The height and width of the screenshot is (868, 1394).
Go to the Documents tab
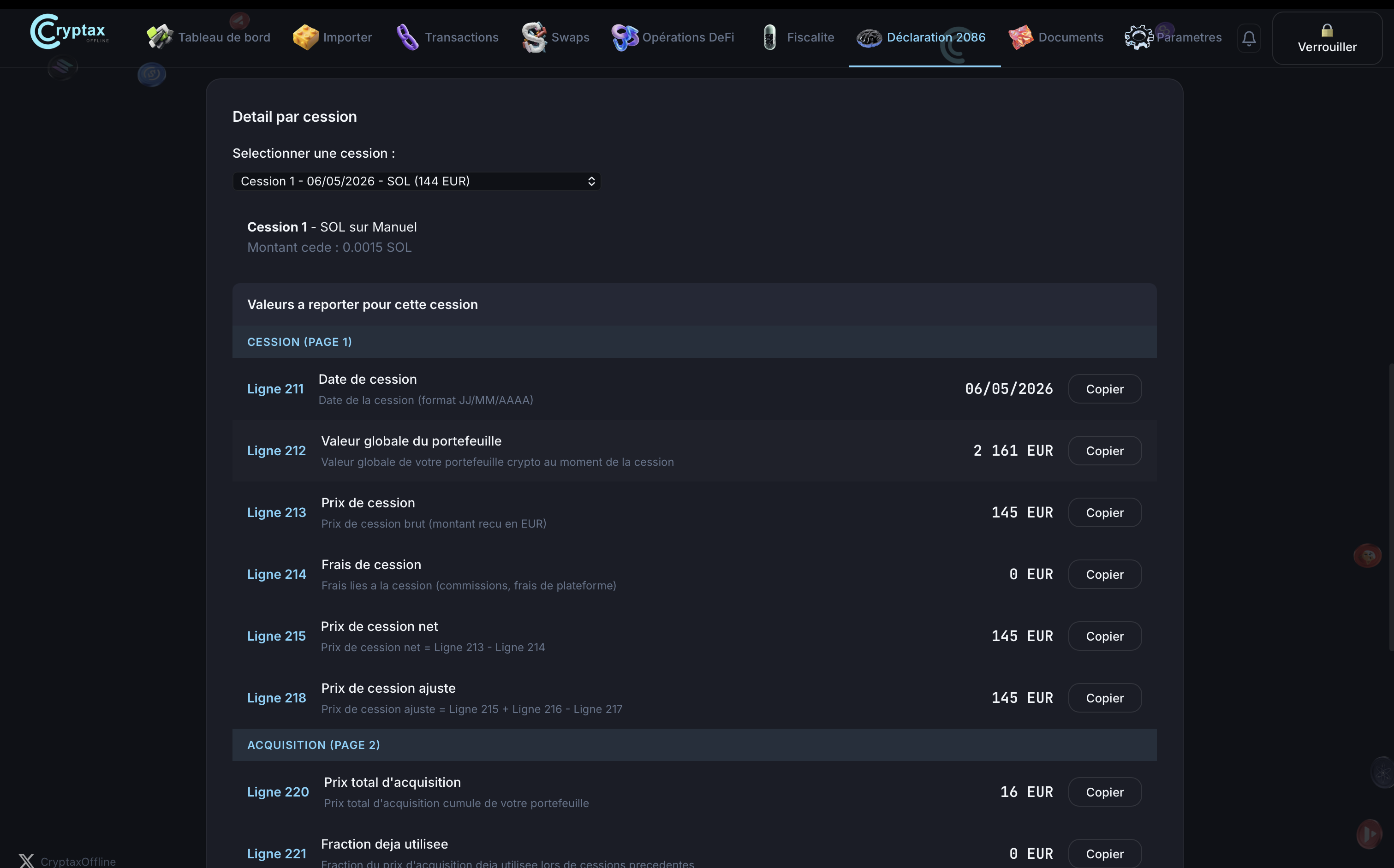(1056, 37)
